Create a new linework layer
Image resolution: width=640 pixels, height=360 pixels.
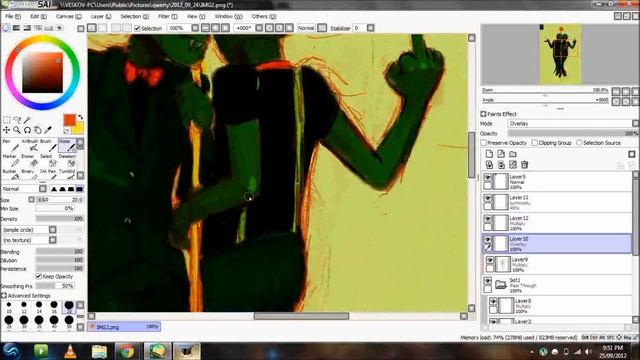click(x=501, y=154)
